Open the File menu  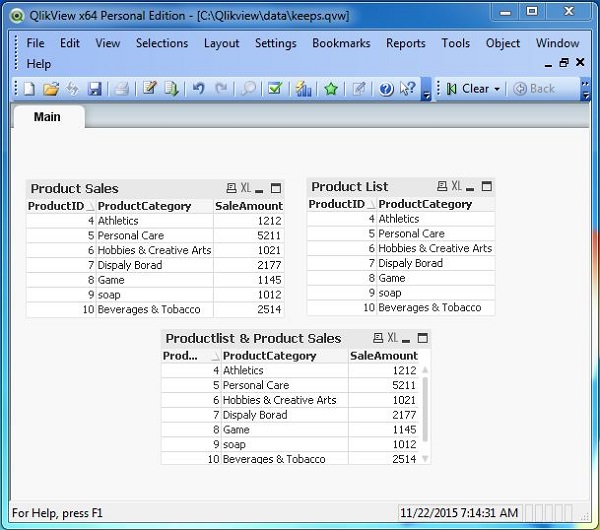pos(35,43)
